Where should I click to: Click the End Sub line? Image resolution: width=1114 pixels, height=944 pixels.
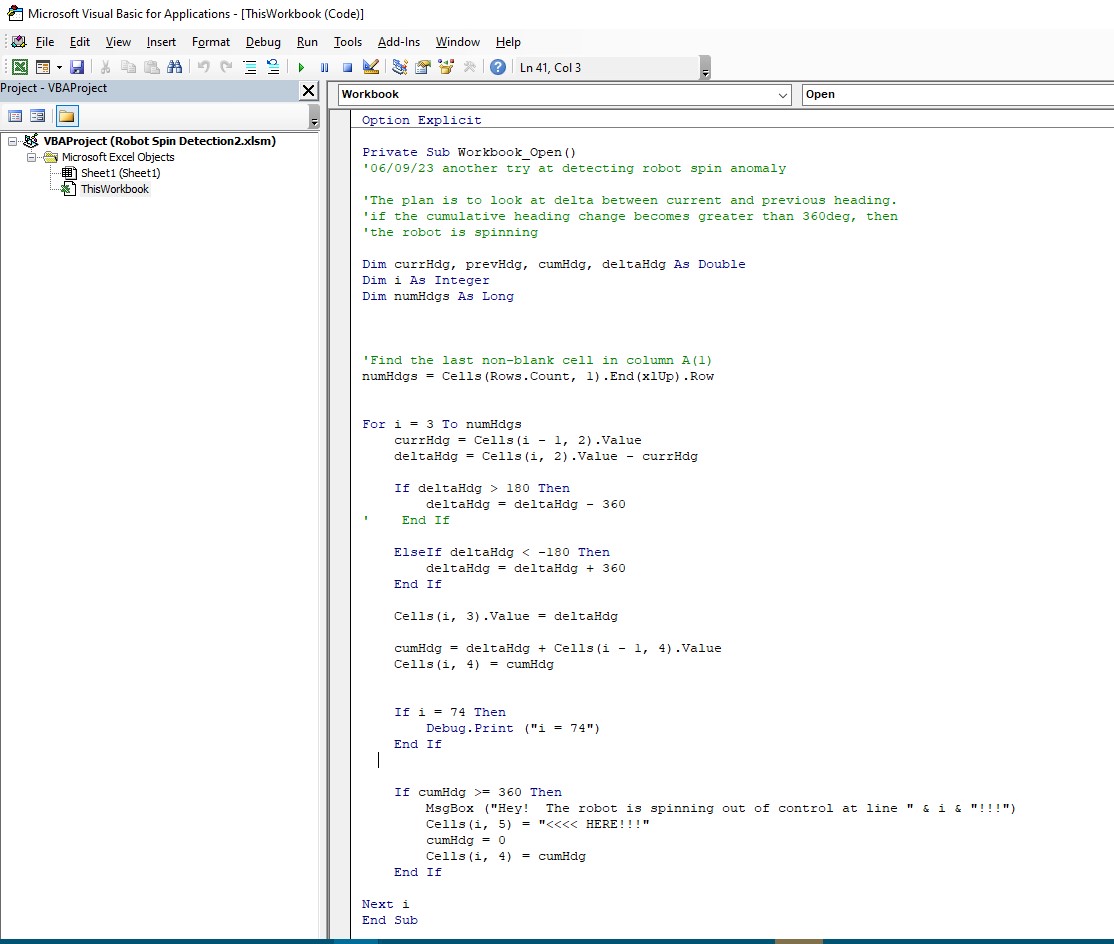coord(389,920)
